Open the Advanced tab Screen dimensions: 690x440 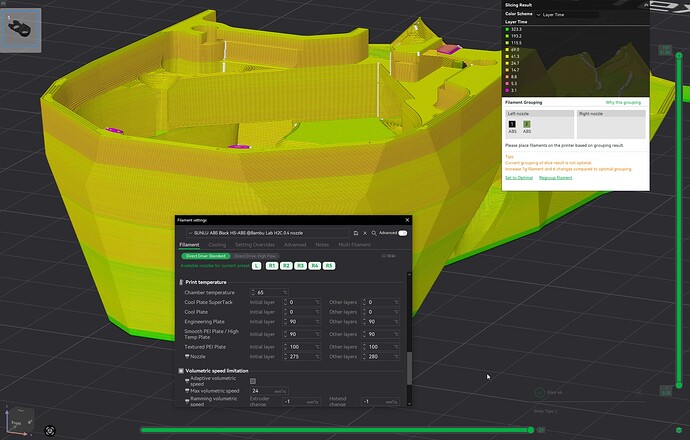[x=295, y=245]
